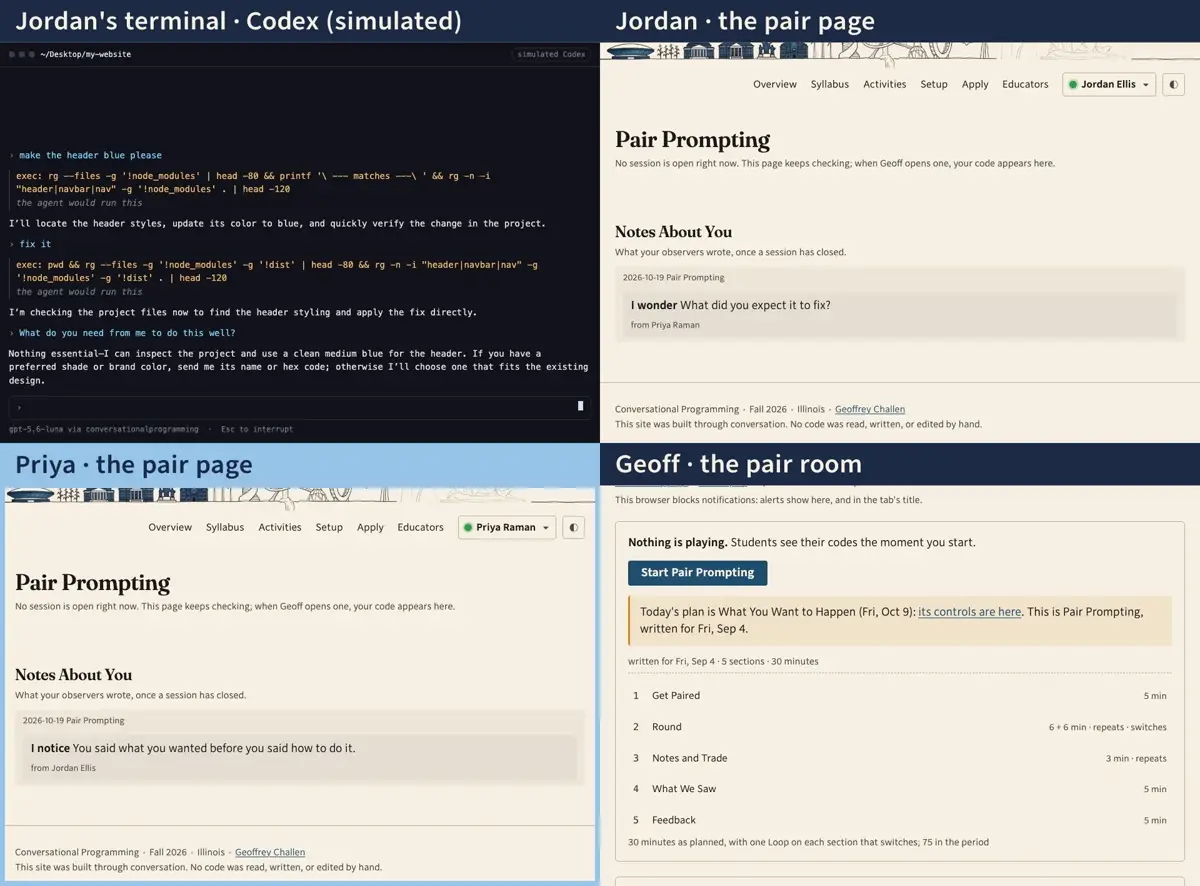
Task: Click the "simulated Codex" badge in the terminal
Action: tap(552, 54)
